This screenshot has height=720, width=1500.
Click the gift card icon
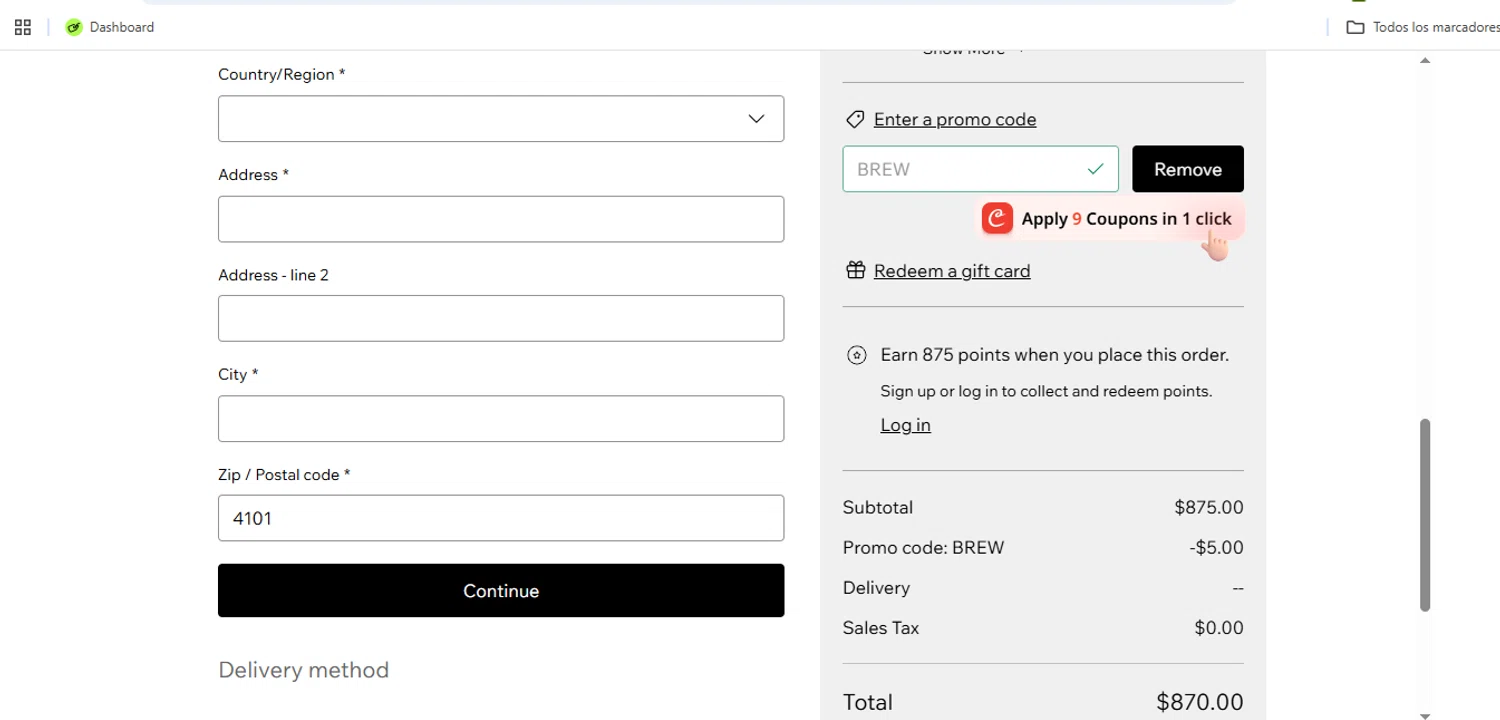[855, 271]
